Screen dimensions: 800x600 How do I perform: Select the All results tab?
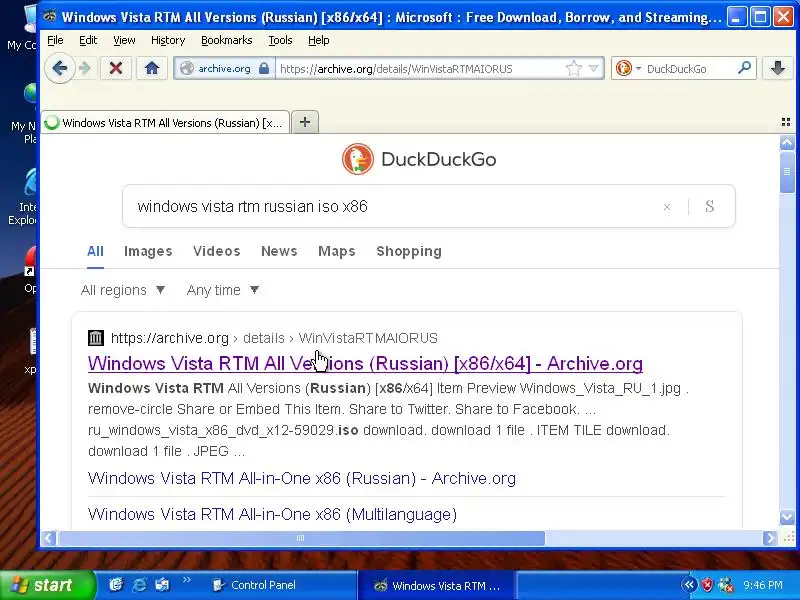click(95, 251)
